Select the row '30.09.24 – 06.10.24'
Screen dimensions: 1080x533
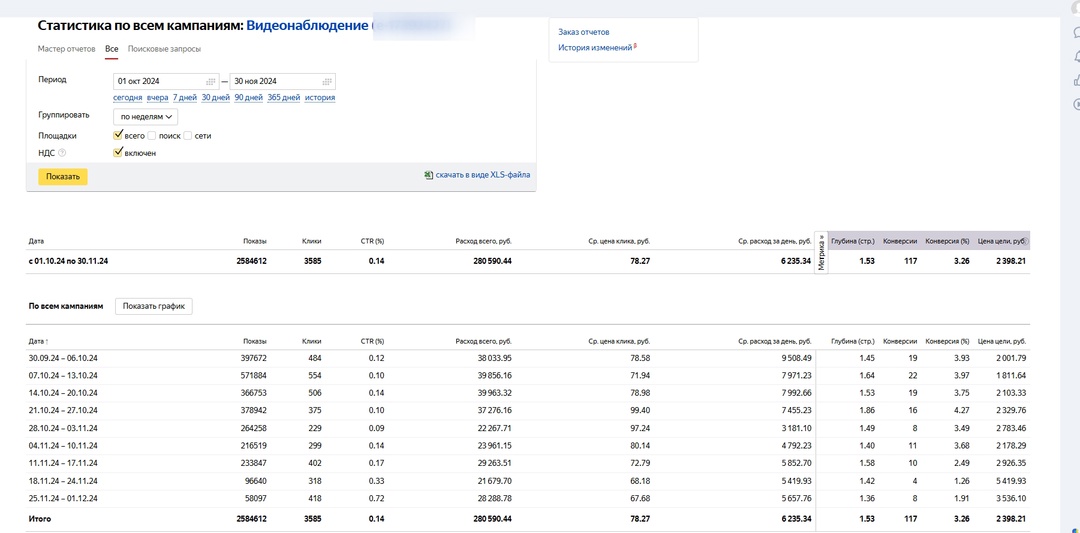click(528, 359)
